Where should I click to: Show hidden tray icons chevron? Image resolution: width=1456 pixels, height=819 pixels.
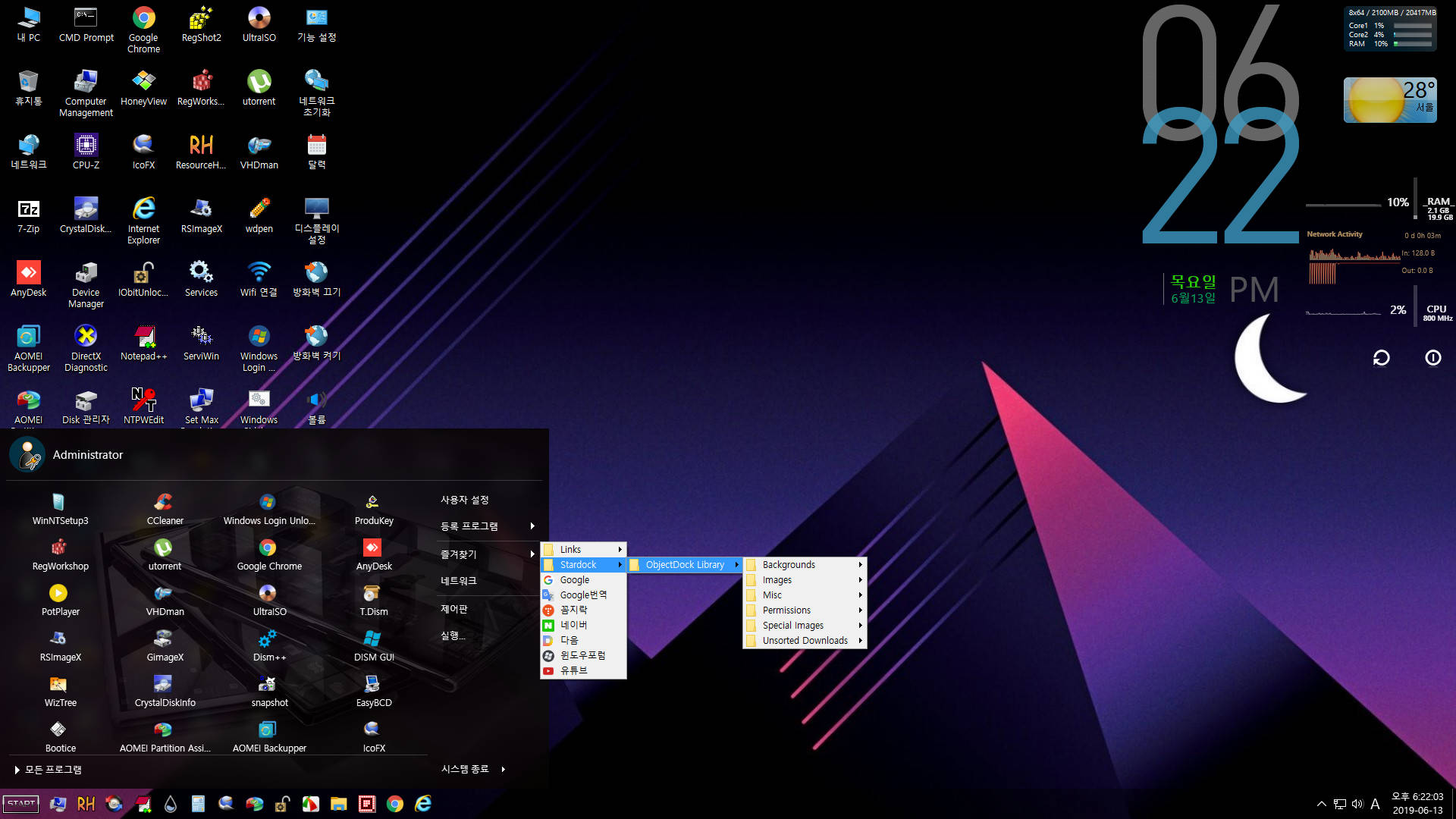click(1321, 804)
